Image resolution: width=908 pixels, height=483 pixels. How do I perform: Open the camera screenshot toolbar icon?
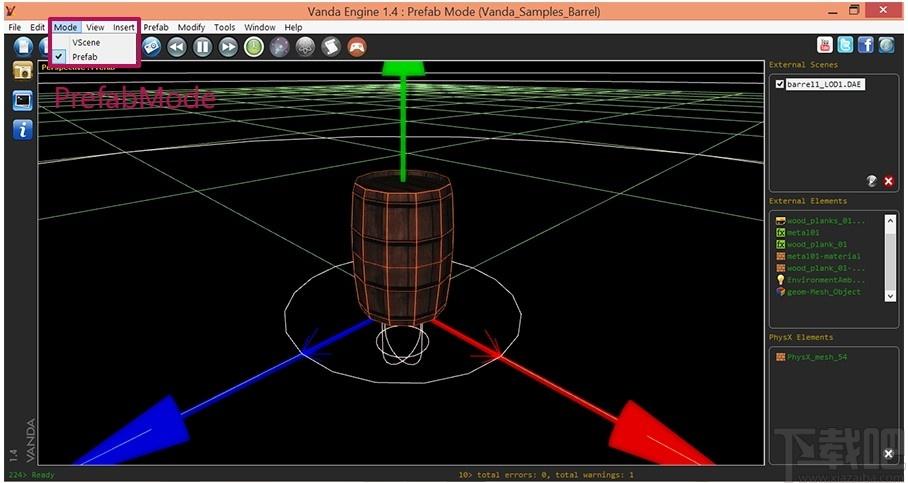pos(151,47)
